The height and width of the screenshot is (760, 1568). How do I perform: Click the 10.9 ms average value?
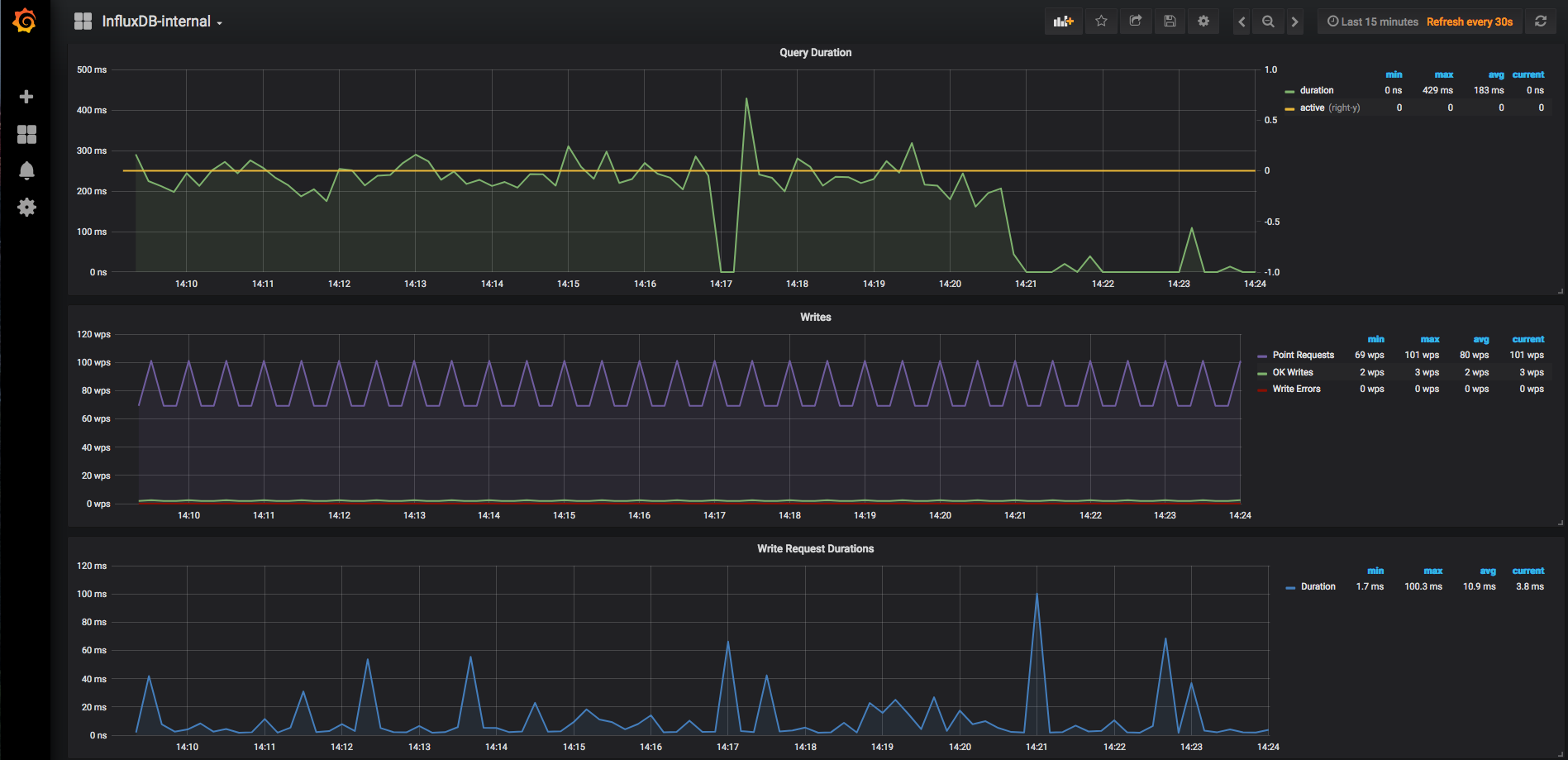pos(1480,586)
